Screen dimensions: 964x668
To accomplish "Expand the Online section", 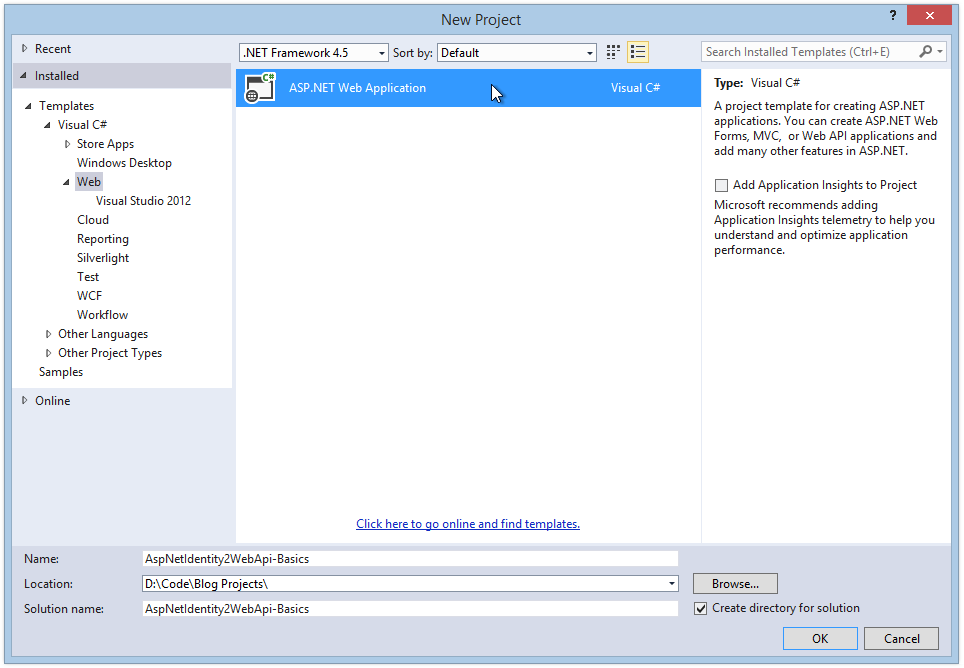I will point(24,400).
